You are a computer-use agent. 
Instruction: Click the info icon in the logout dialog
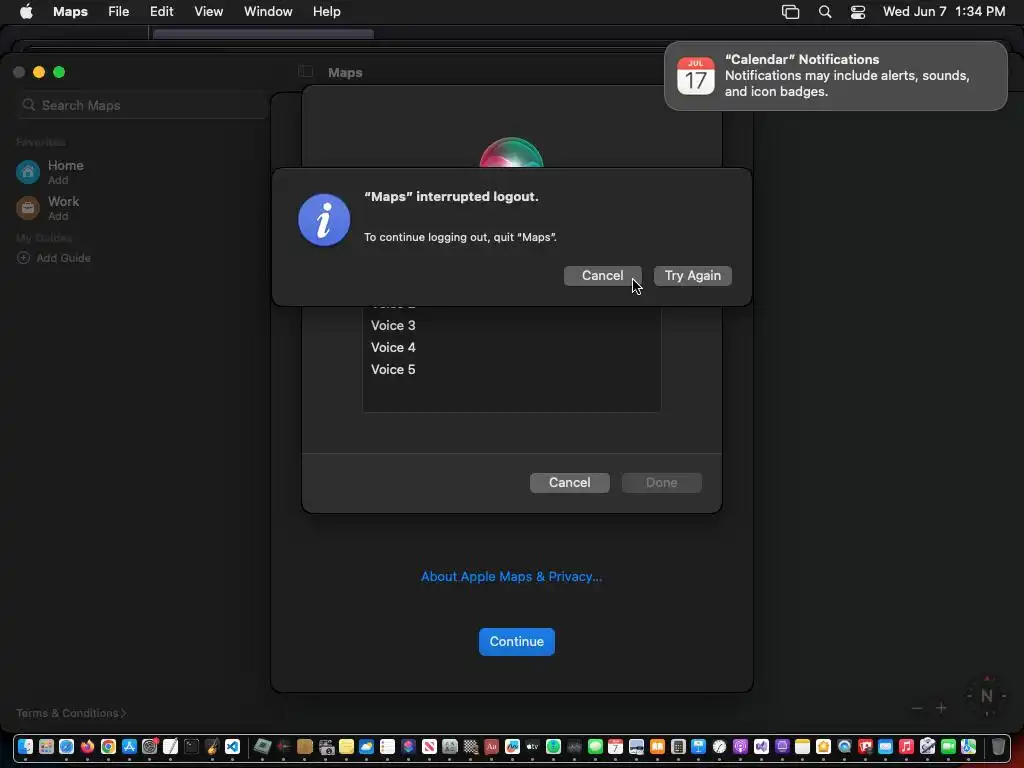tap(324, 220)
